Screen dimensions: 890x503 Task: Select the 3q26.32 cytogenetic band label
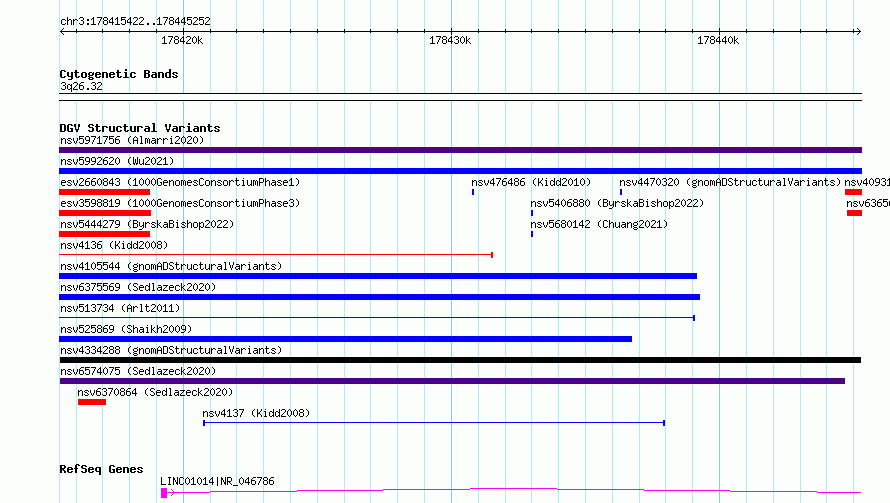81,86
